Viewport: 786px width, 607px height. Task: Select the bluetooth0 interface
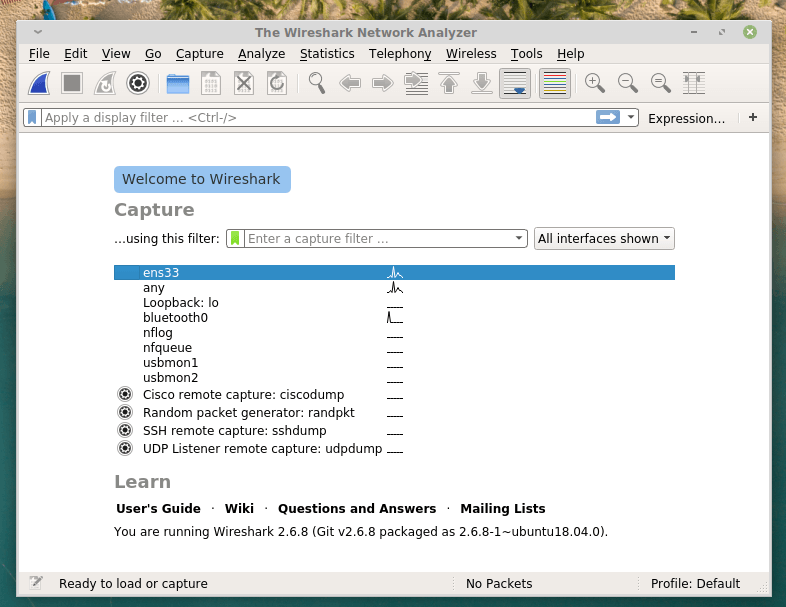click(x=394, y=318)
